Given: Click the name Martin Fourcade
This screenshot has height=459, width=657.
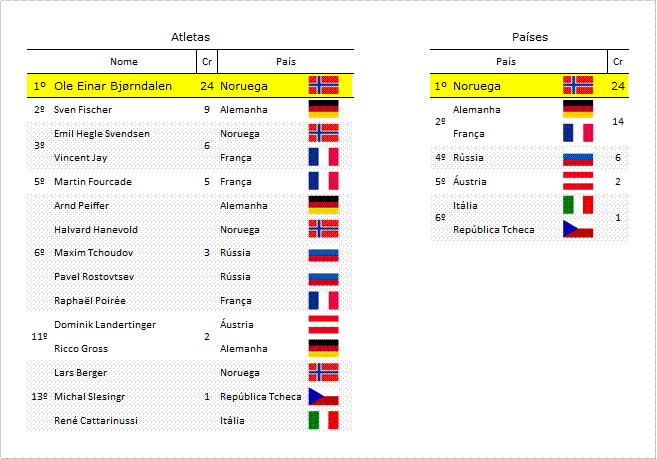Looking at the screenshot, I should point(93,182).
